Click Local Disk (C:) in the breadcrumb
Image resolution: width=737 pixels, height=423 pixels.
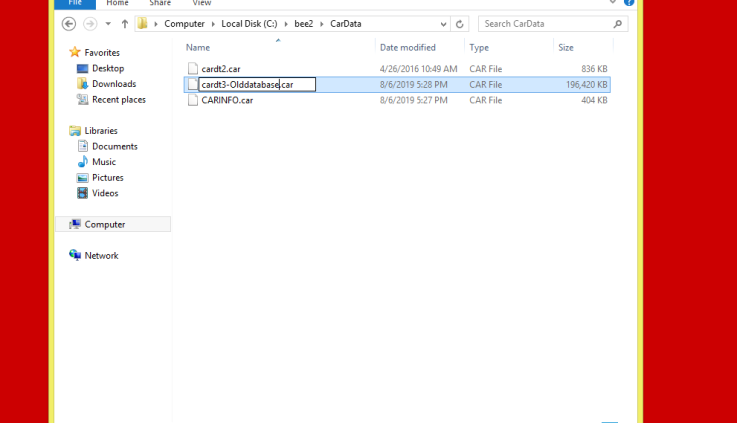pos(249,24)
